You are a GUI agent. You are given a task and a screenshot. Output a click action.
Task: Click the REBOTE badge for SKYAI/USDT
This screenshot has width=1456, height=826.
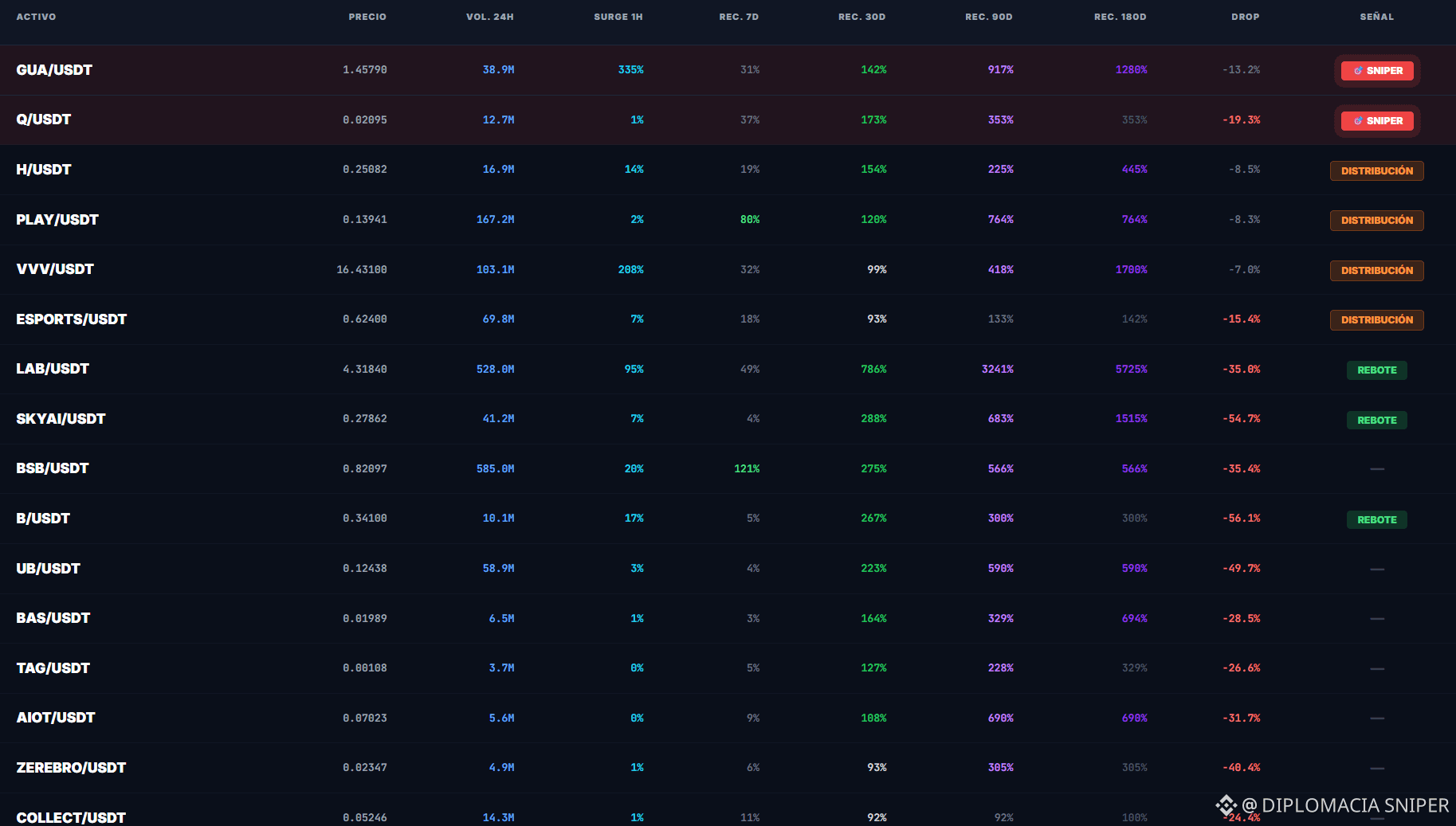coord(1376,421)
